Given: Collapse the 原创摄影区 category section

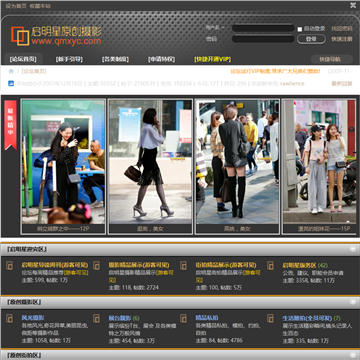Looking at the screenshot, I should 353,302.
